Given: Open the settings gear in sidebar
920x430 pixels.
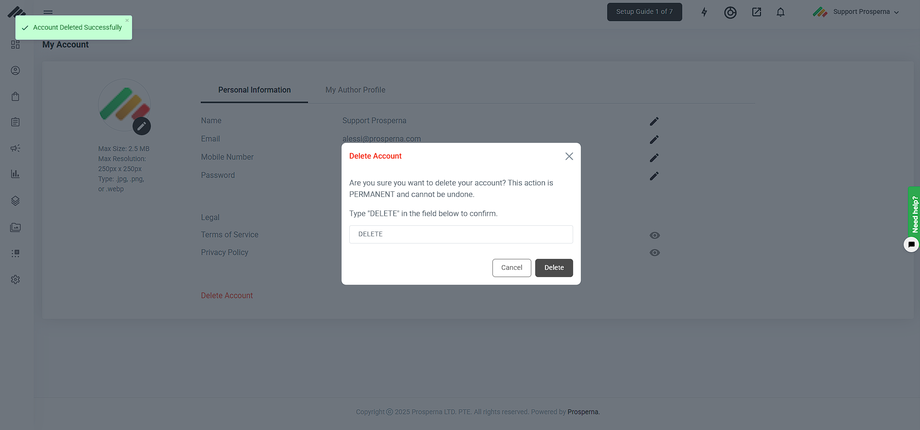Looking at the screenshot, I should click(x=15, y=279).
